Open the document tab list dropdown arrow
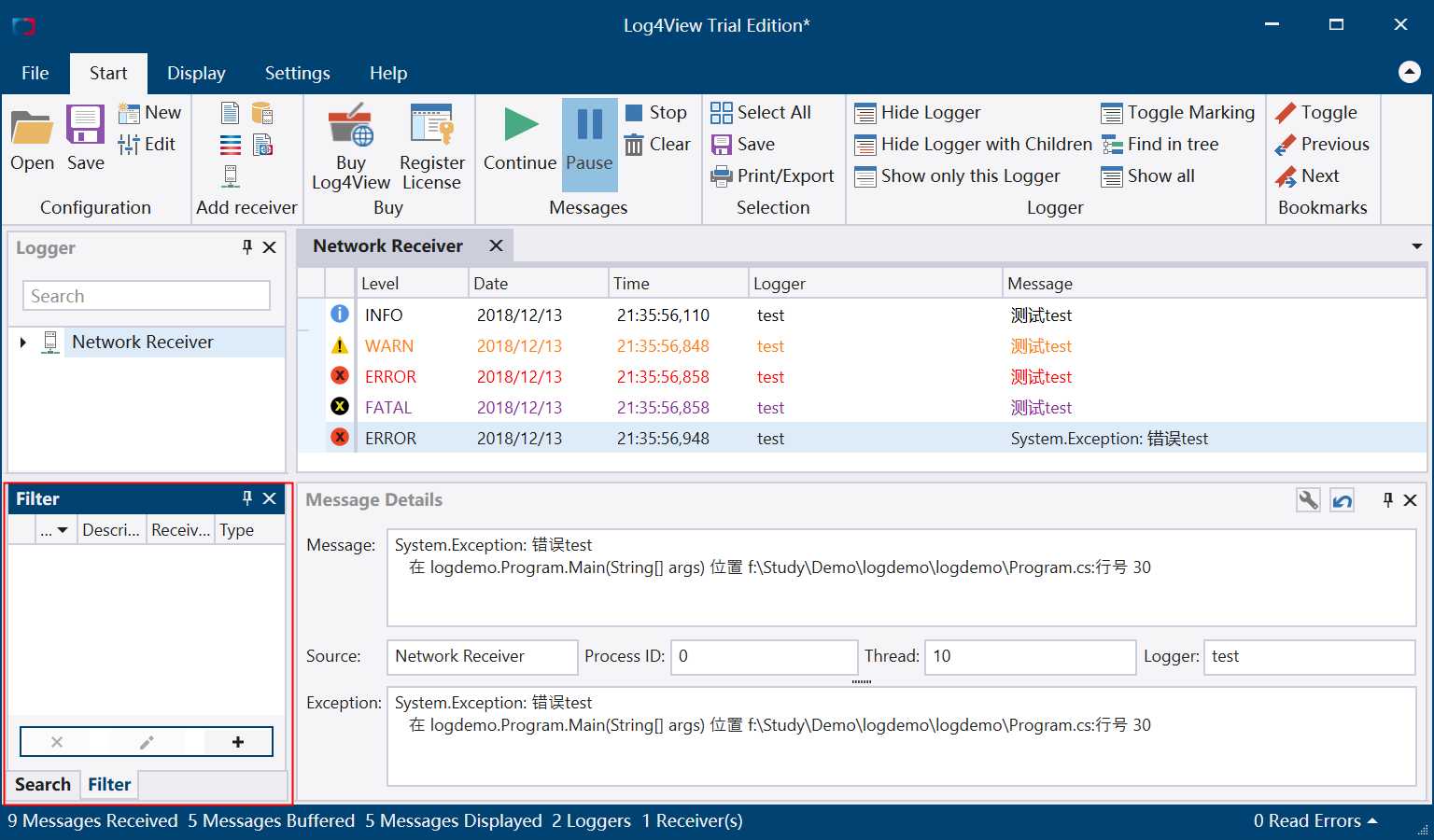The width and height of the screenshot is (1434, 840). [x=1417, y=246]
